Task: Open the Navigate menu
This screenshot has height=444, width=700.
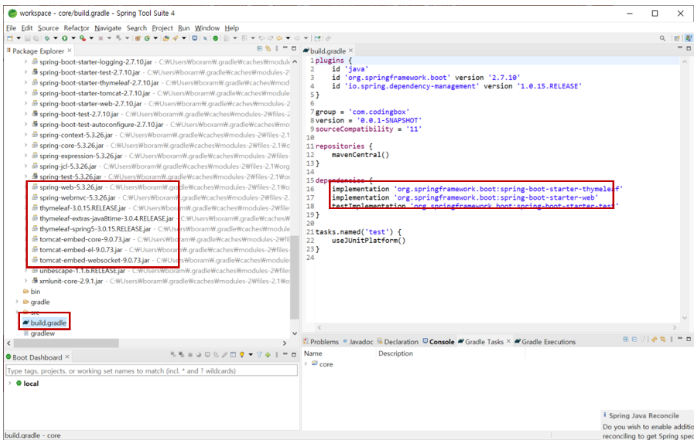Action: point(108,28)
